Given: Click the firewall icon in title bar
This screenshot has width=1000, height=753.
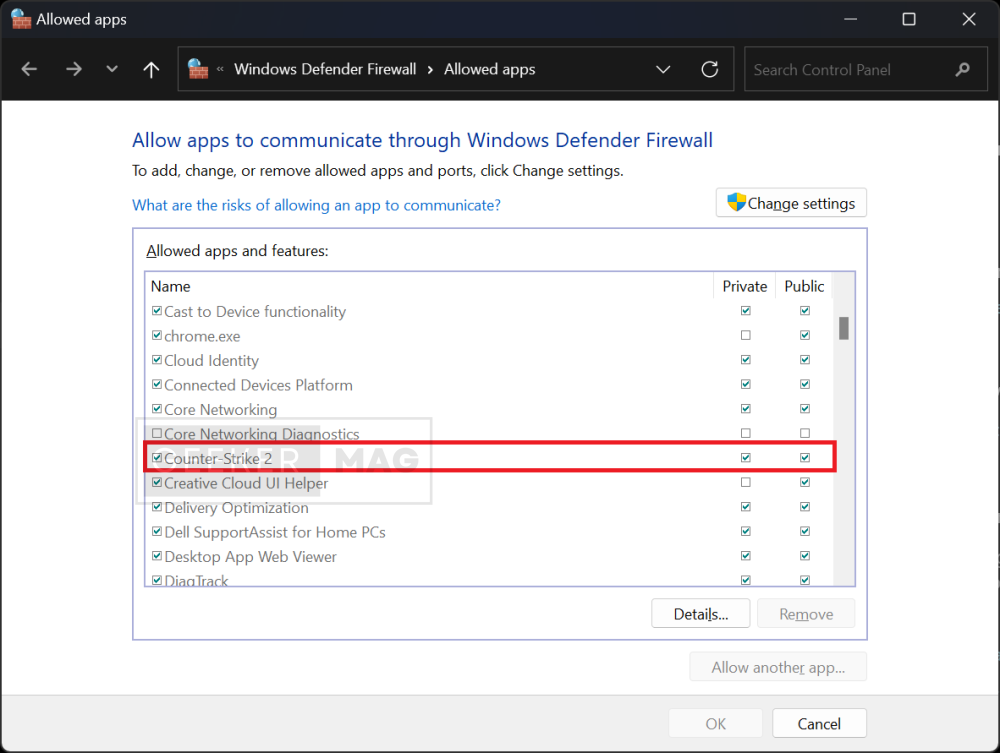Looking at the screenshot, I should [x=21, y=19].
